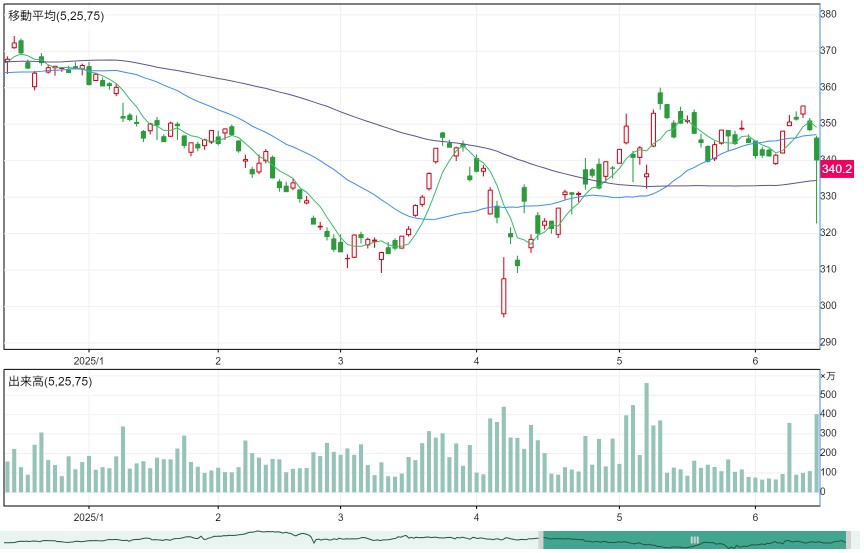Click the unselected overview area left of range selector

click(x=269, y=540)
